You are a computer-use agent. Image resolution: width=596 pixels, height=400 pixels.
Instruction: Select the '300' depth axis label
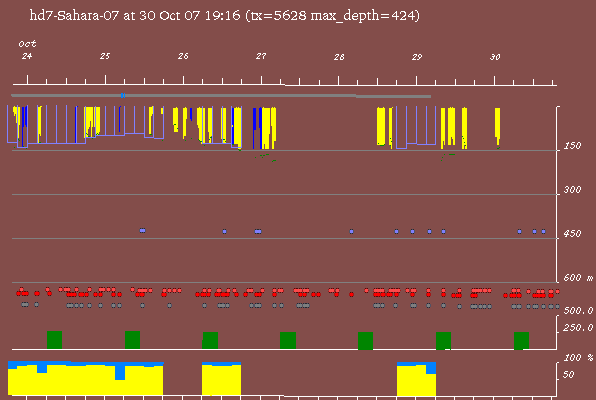[572, 190]
